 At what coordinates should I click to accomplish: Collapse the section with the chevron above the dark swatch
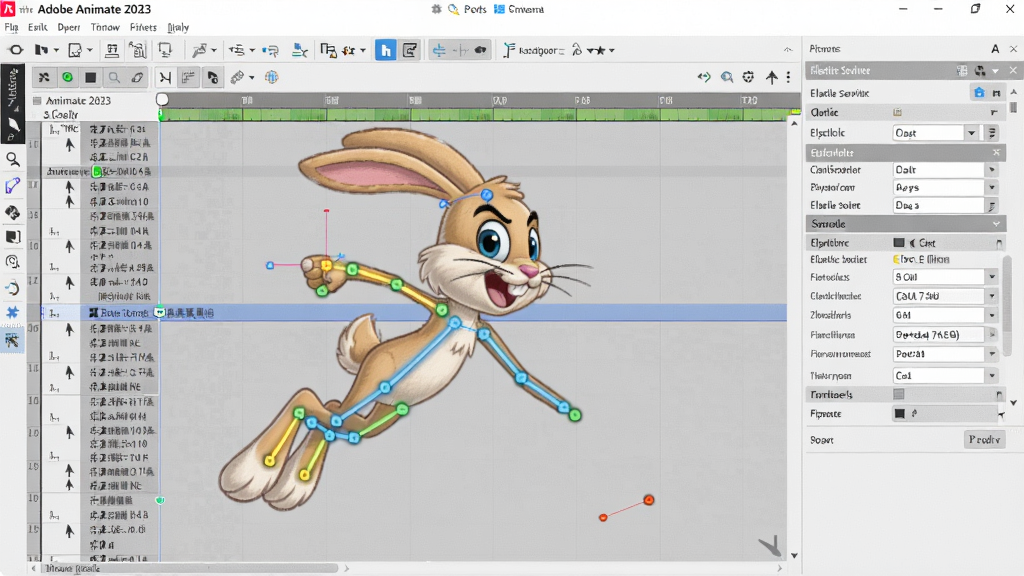(996, 224)
